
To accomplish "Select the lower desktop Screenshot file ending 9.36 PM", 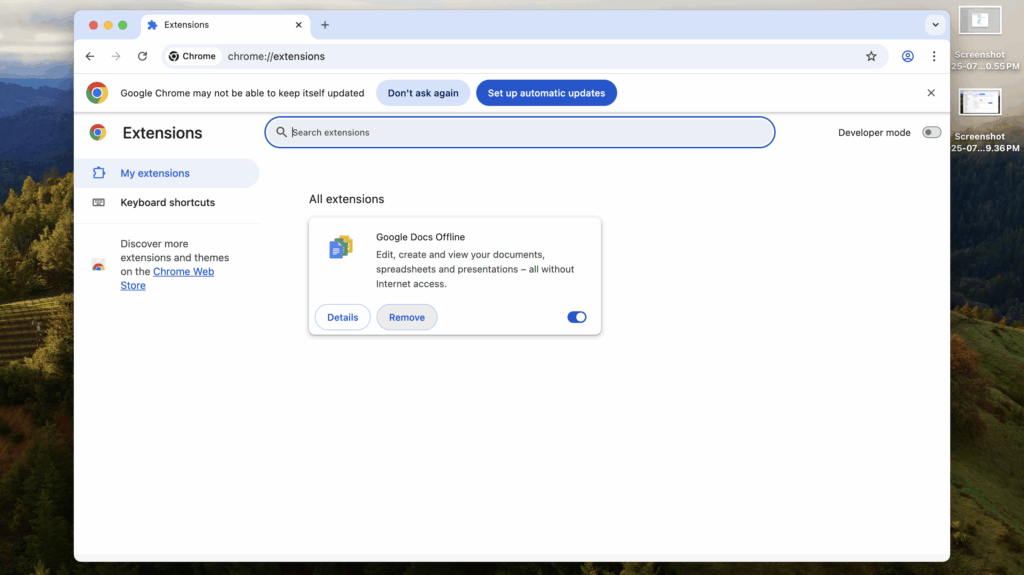I will click(x=980, y=103).
